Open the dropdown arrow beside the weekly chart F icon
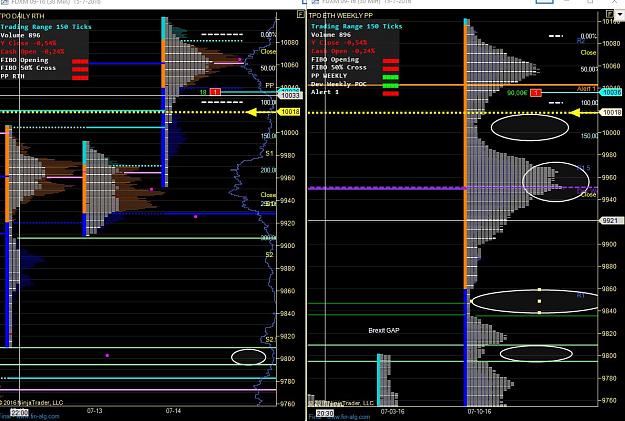This screenshot has height=421, width=625. click(x=620, y=14)
